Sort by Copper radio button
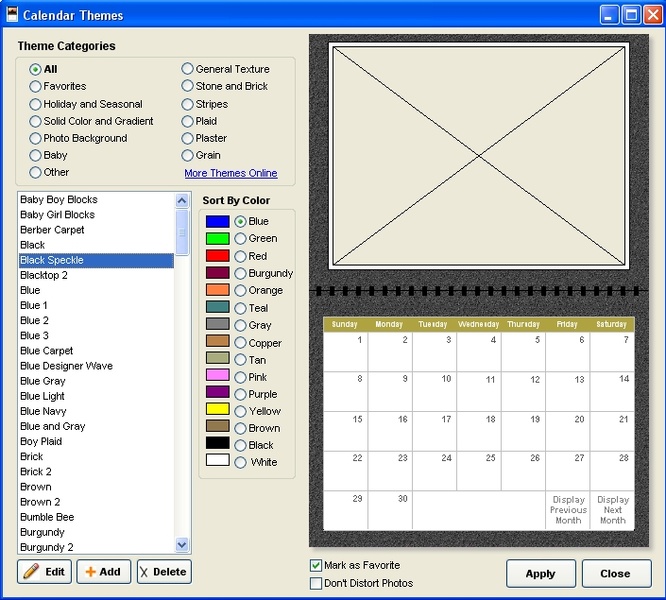The height and width of the screenshot is (600, 666). click(240, 343)
